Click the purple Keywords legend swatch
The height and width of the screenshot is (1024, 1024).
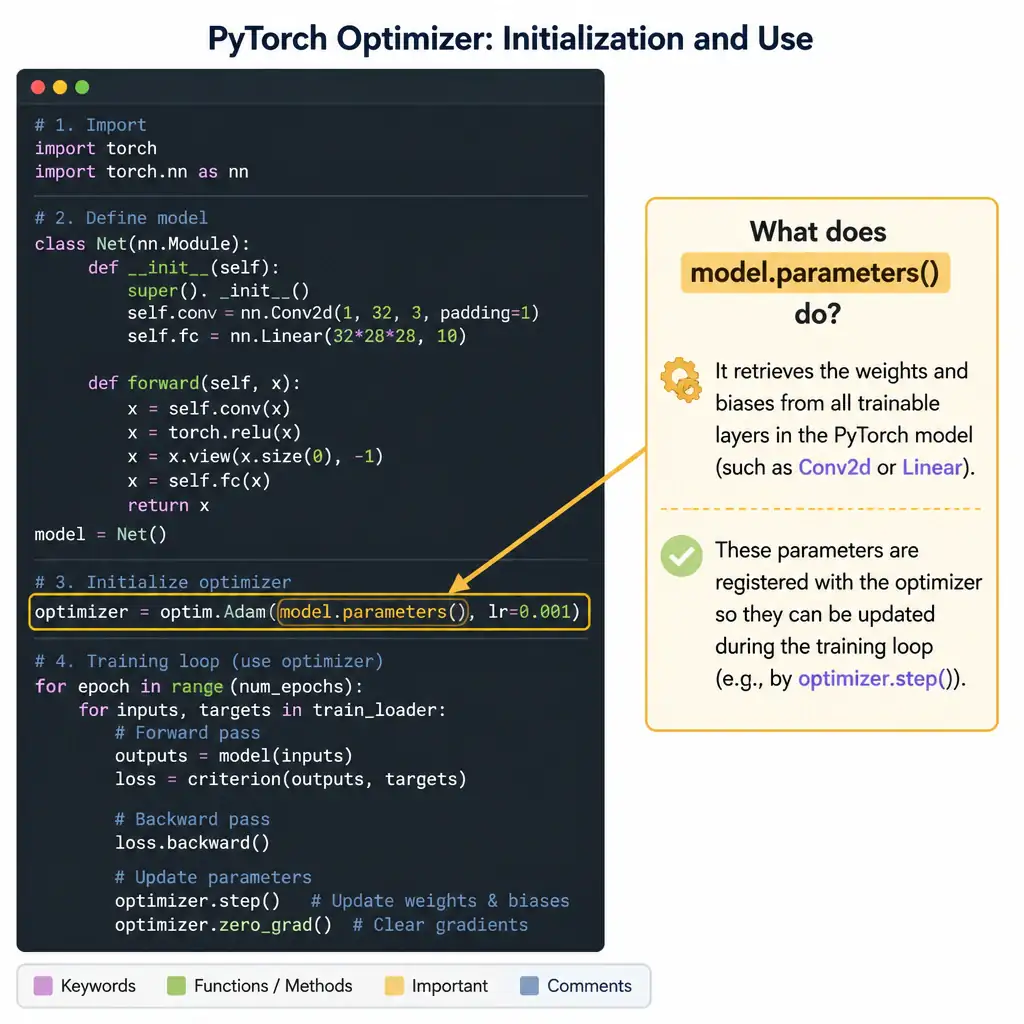click(42, 985)
